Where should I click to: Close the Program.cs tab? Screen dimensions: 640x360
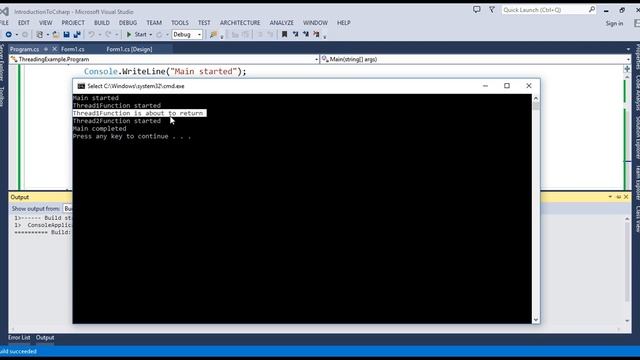[x=54, y=49]
